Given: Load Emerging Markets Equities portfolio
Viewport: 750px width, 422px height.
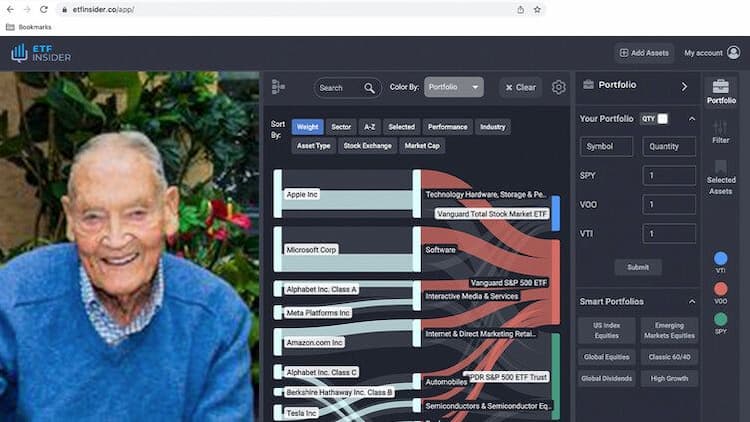Looking at the screenshot, I should pyautogui.click(x=669, y=330).
